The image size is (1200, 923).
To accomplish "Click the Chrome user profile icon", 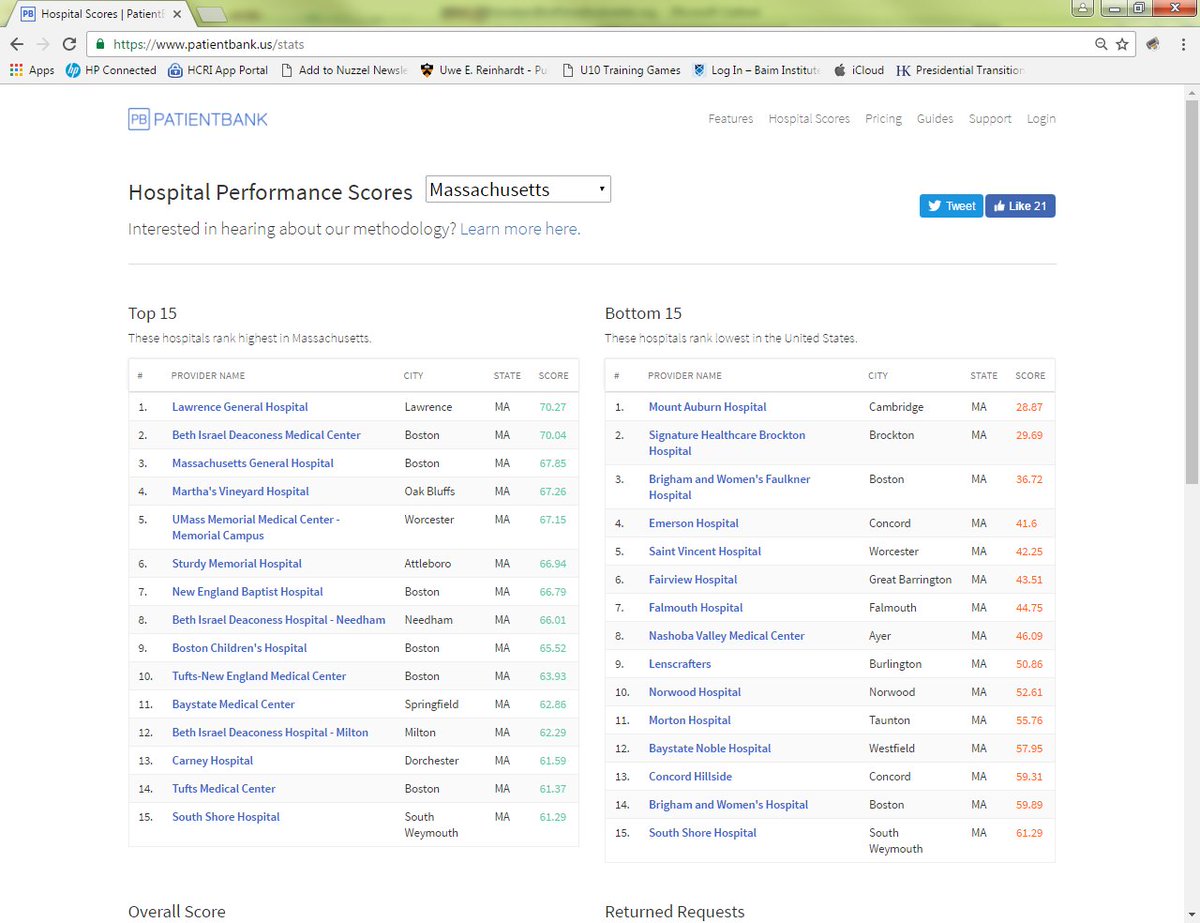I will click(x=1082, y=8).
